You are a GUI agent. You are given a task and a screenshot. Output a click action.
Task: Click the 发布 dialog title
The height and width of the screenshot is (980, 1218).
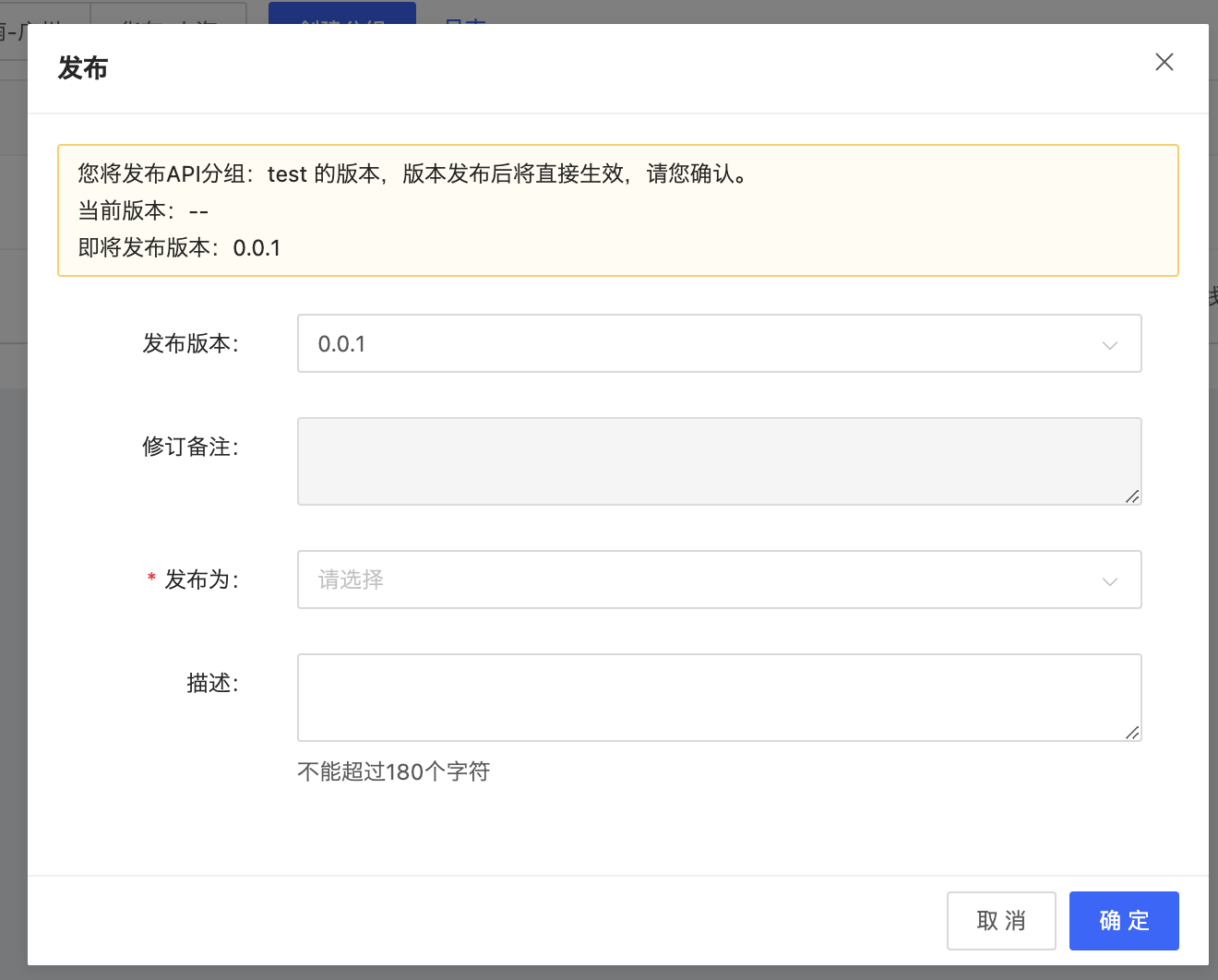[x=83, y=68]
